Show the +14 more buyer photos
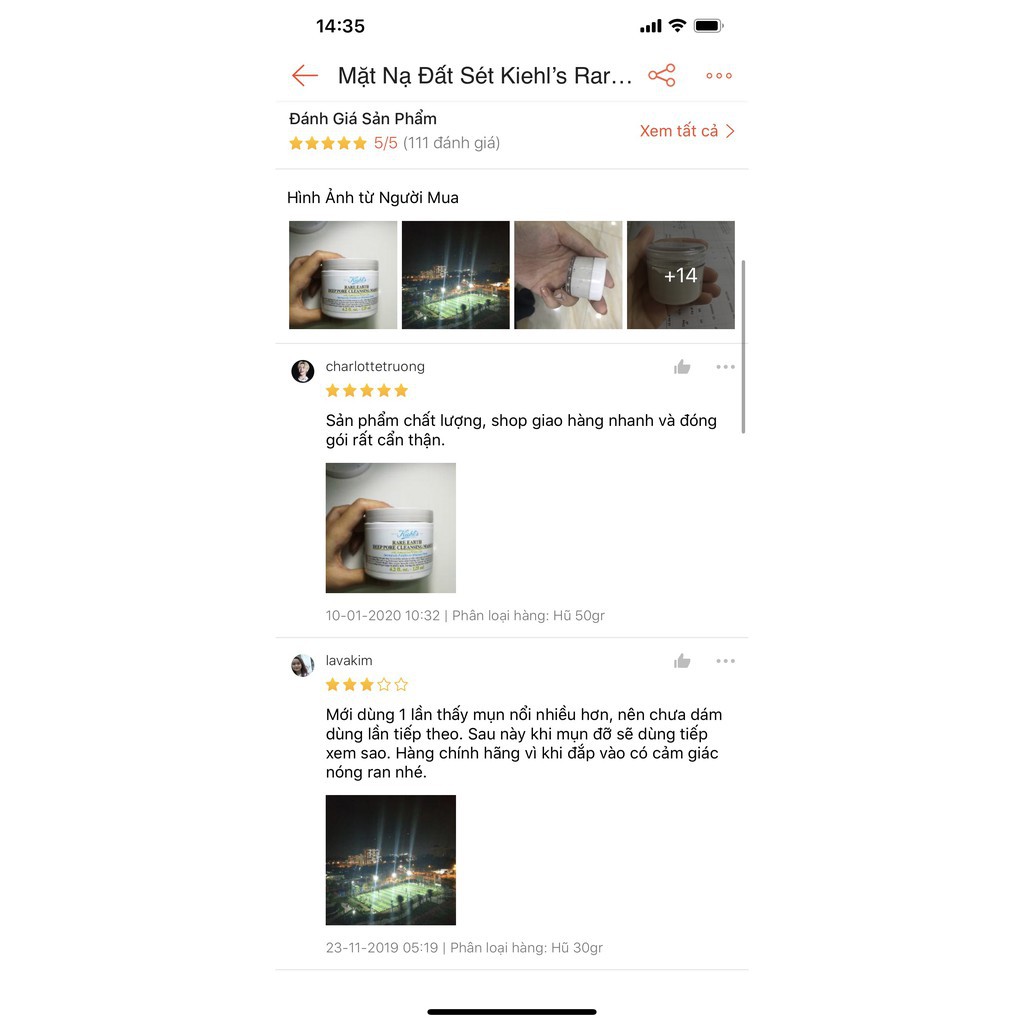 (x=680, y=275)
